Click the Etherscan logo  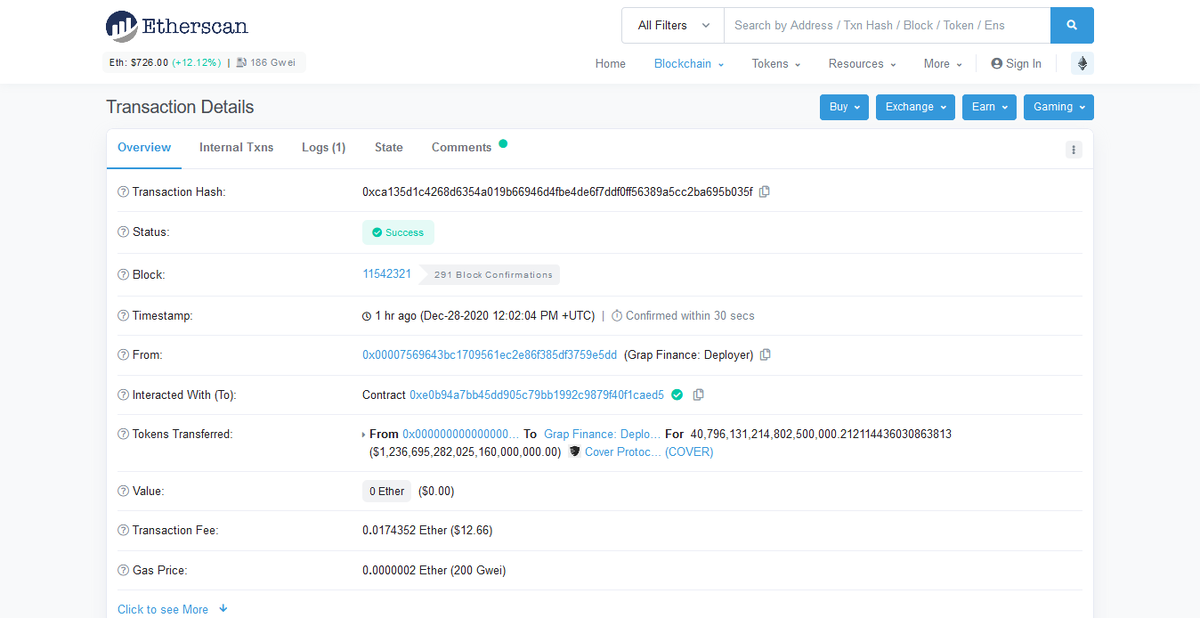[176, 25]
